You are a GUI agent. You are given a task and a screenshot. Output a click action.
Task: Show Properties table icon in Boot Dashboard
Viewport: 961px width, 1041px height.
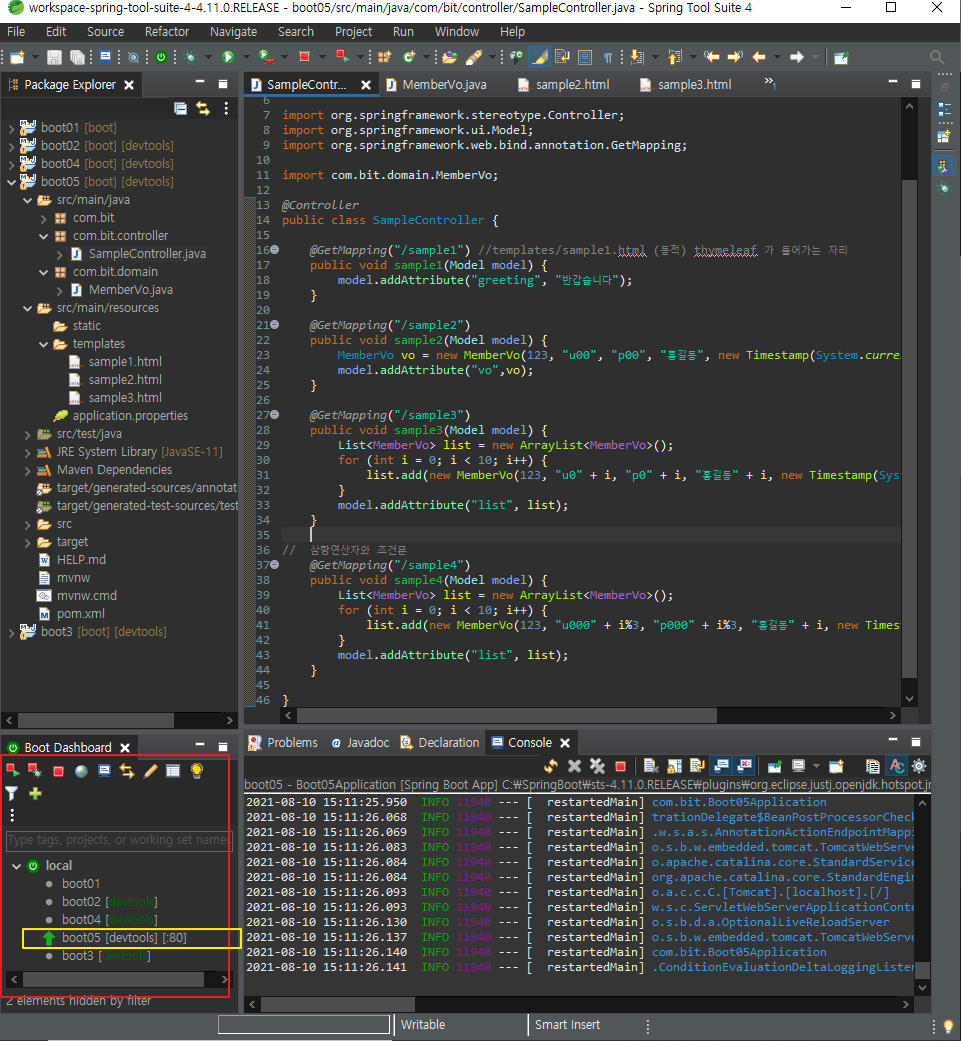(x=173, y=771)
